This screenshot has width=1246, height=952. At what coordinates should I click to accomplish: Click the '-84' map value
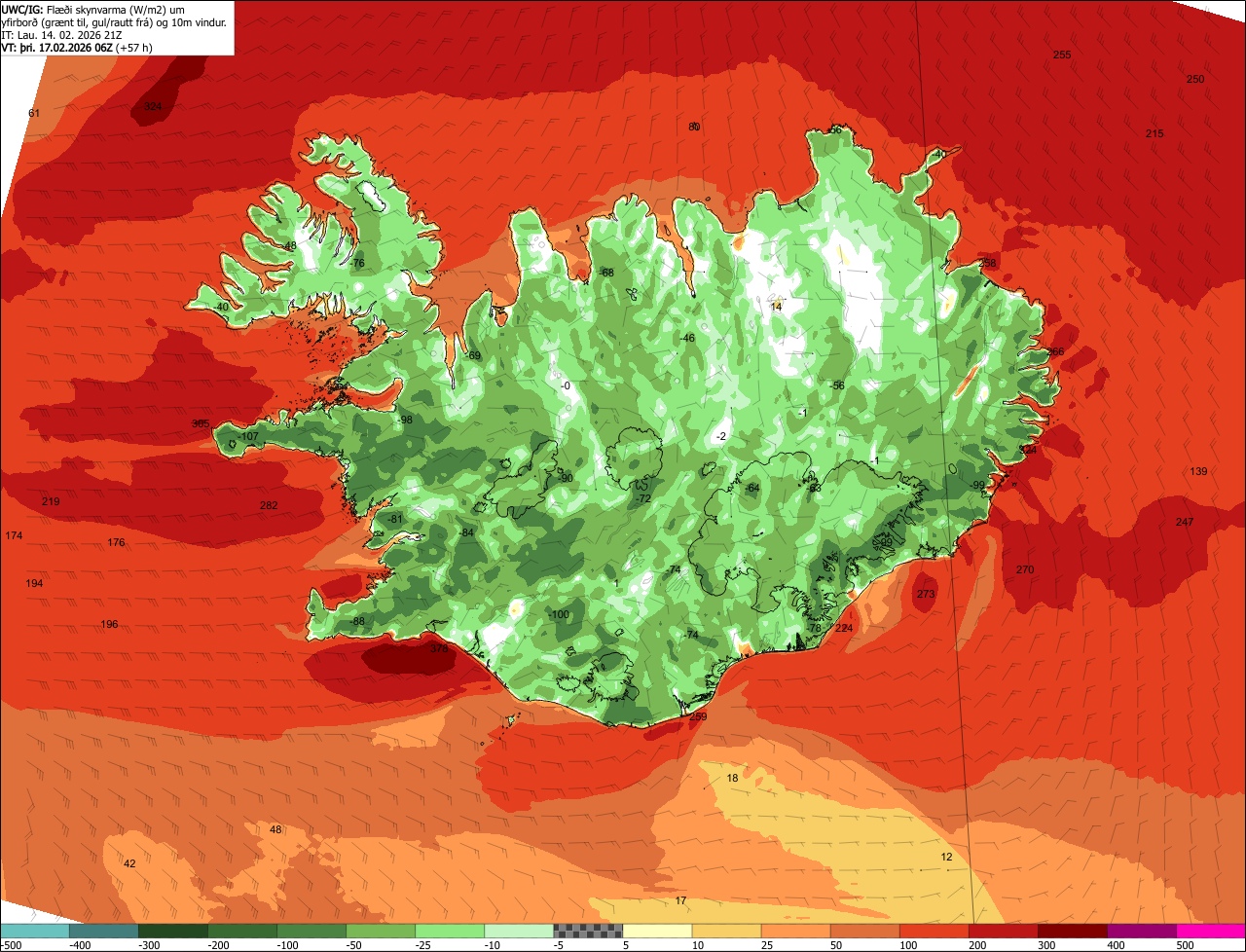465,532
